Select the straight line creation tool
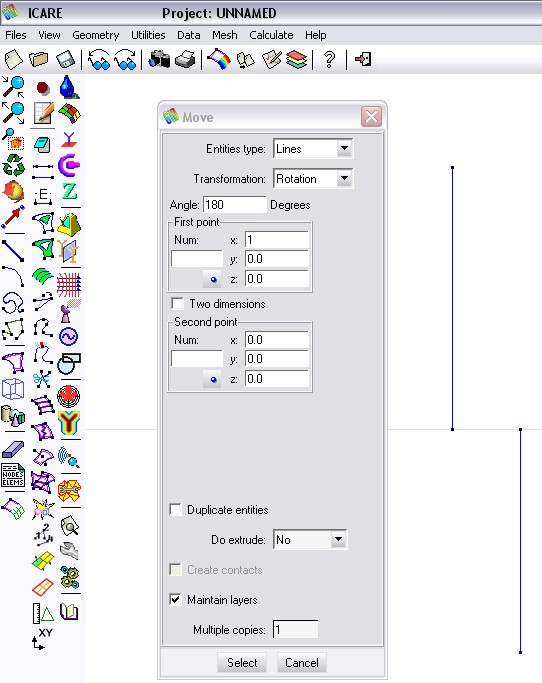 (x=13, y=251)
